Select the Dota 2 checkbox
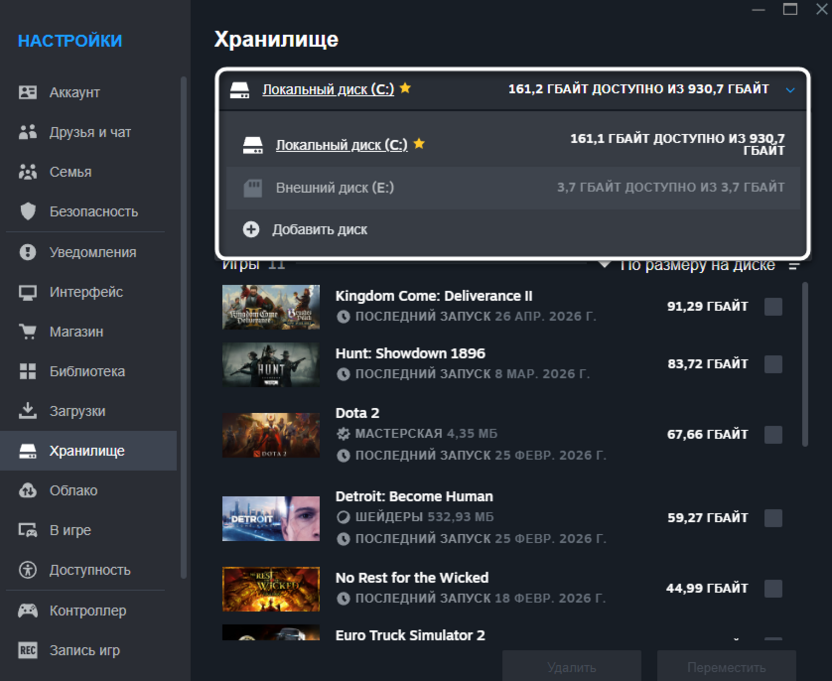 coord(773,434)
